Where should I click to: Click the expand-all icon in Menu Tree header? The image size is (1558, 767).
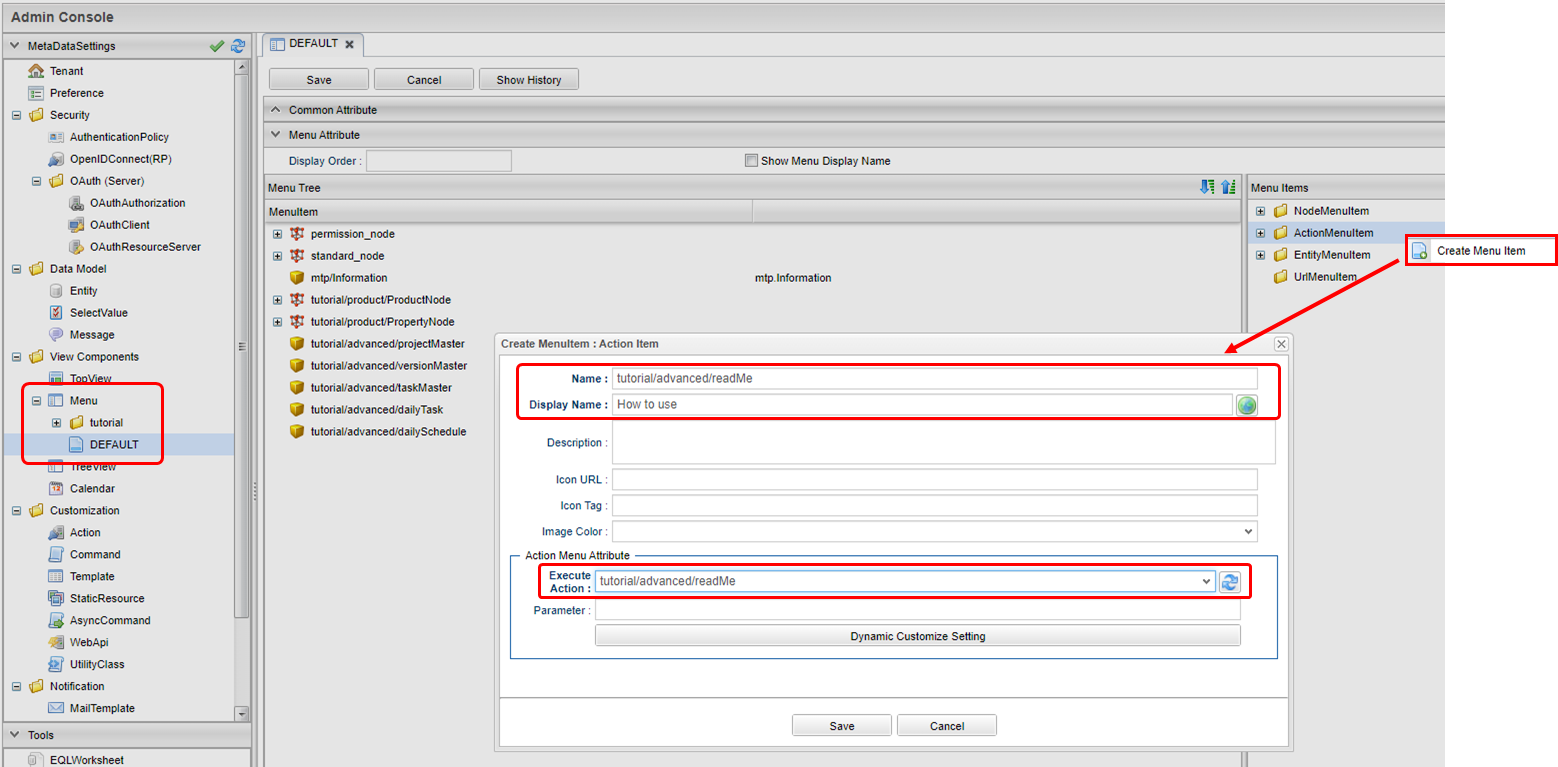click(1207, 187)
